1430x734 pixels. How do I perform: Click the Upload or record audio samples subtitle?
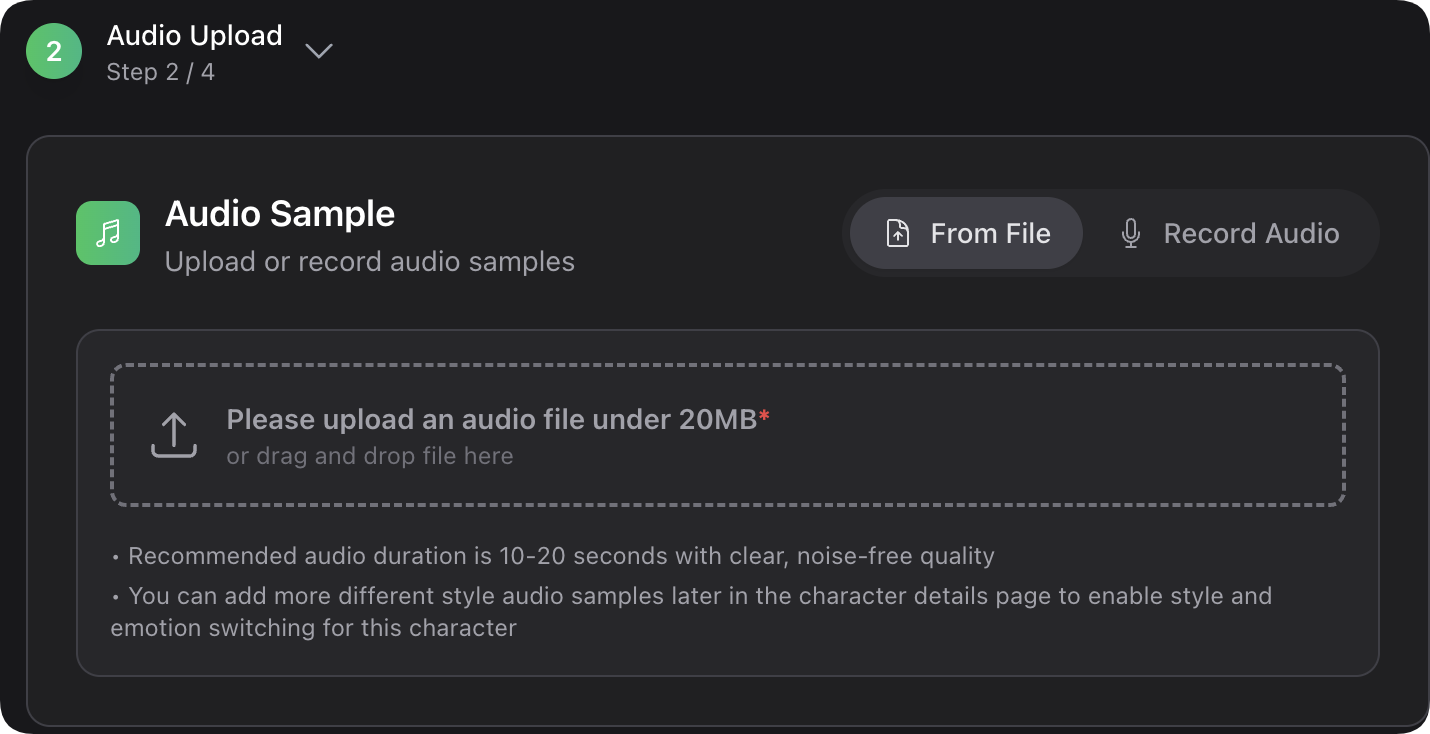369,262
